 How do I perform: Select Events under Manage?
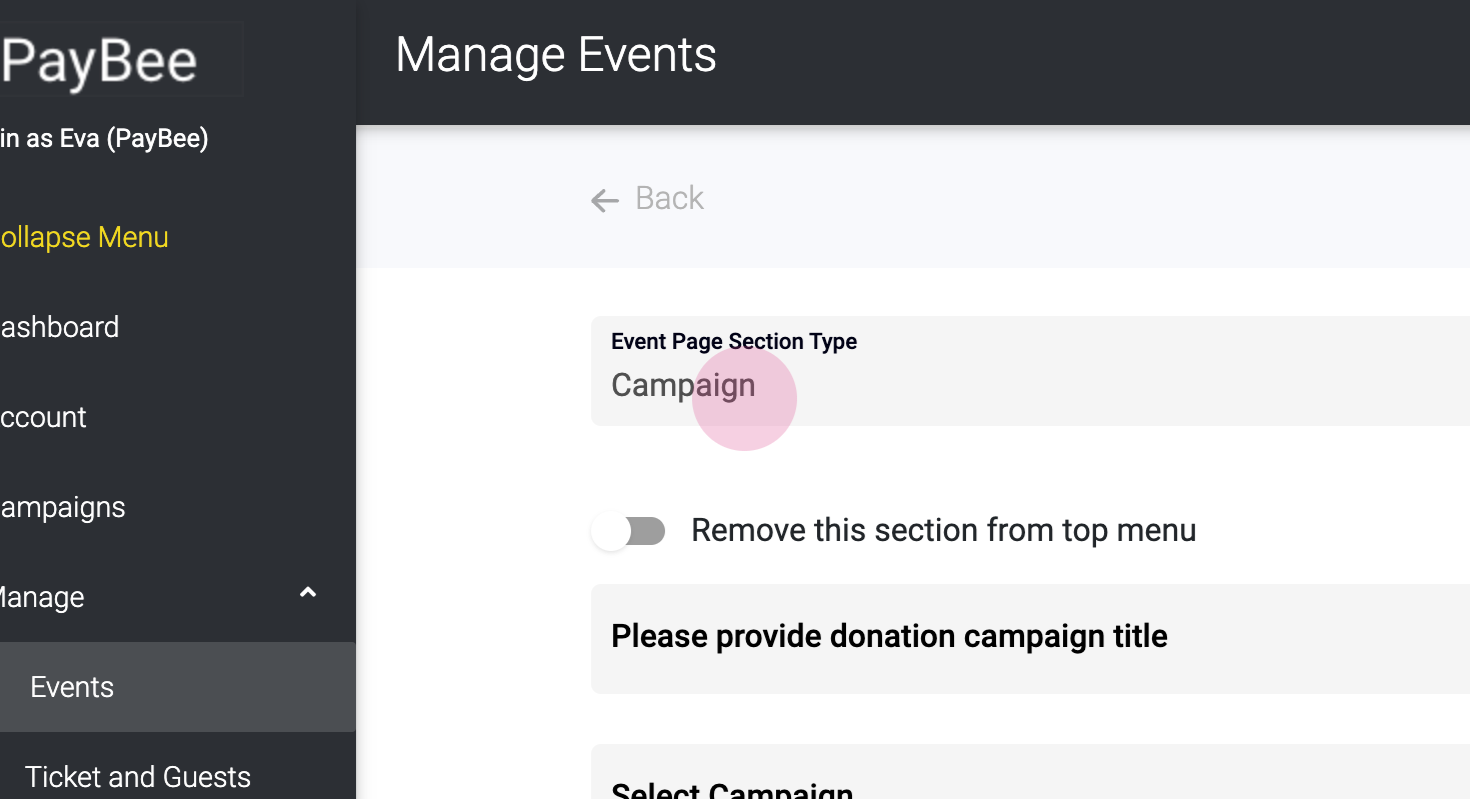click(72, 687)
